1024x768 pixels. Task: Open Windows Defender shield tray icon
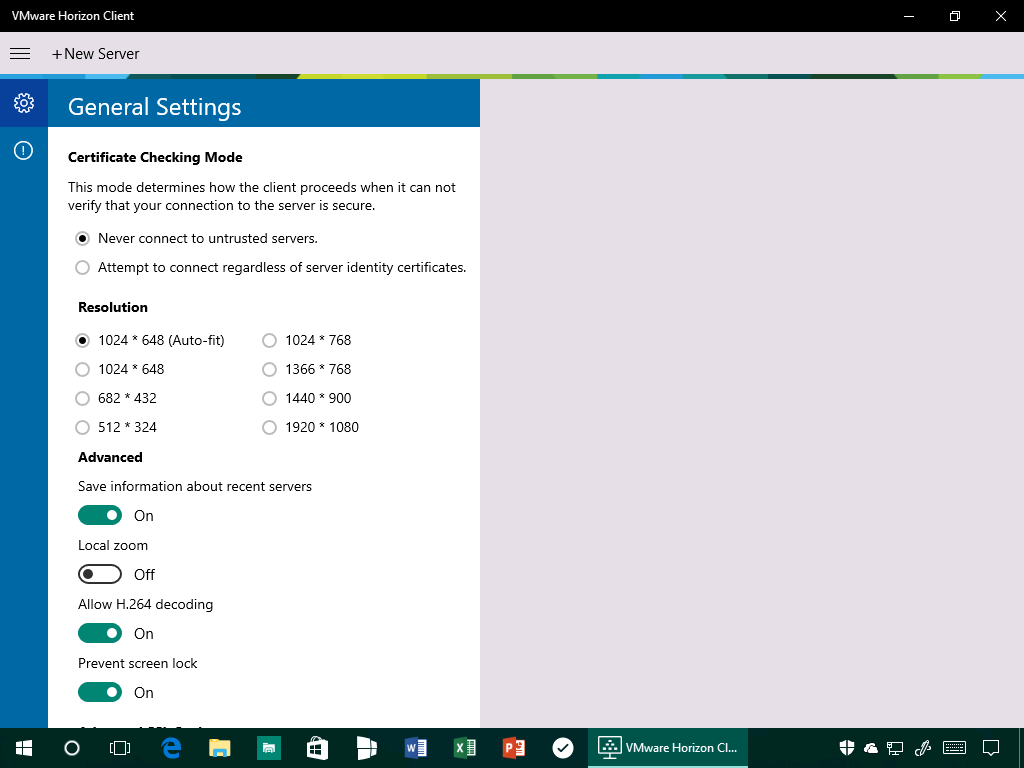pos(847,748)
